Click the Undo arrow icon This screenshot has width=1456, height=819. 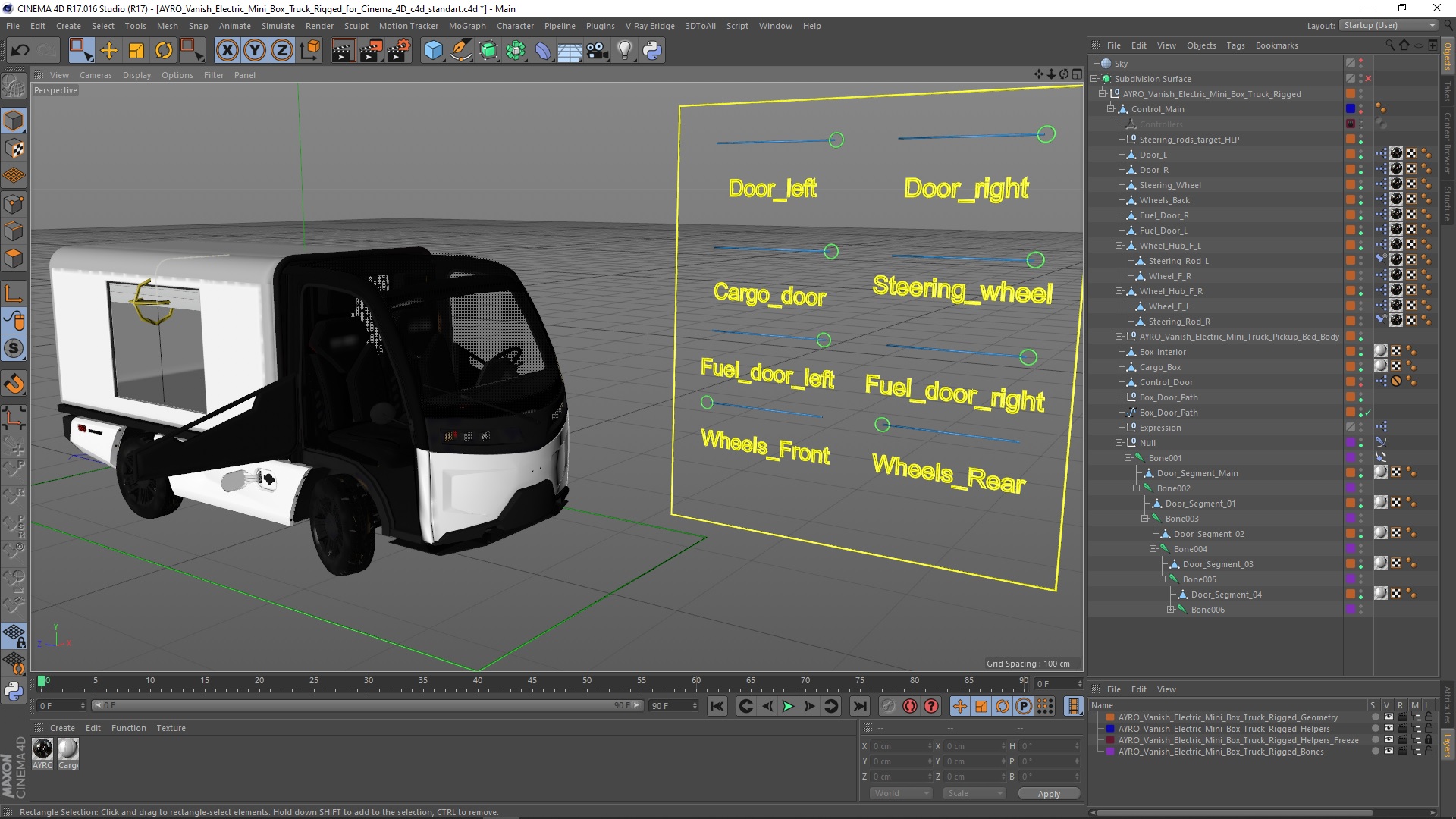tap(20, 51)
